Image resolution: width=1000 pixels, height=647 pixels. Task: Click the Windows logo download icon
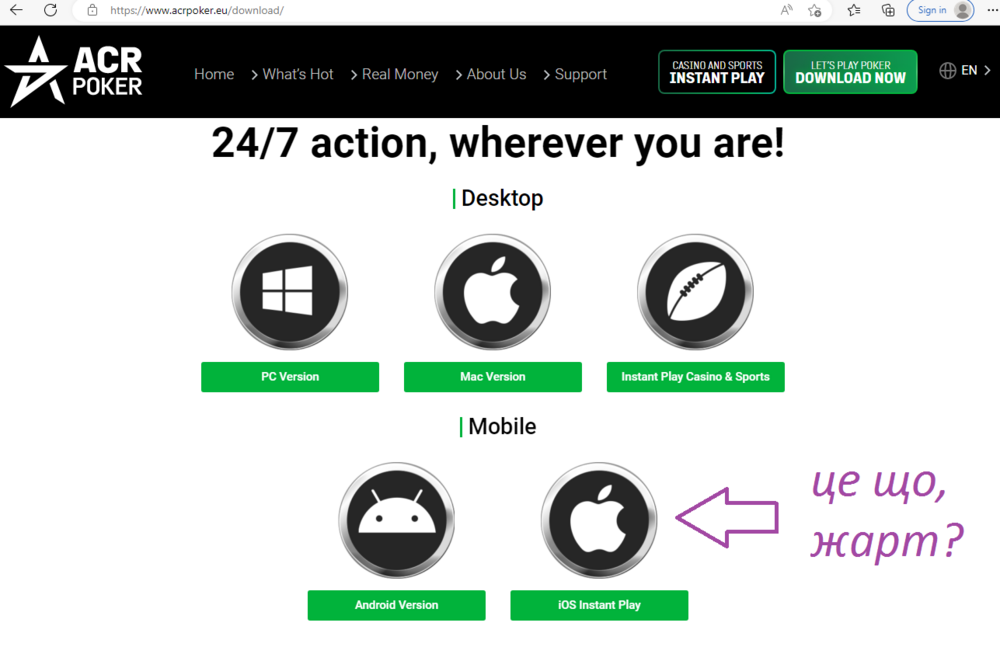click(290, 292)
